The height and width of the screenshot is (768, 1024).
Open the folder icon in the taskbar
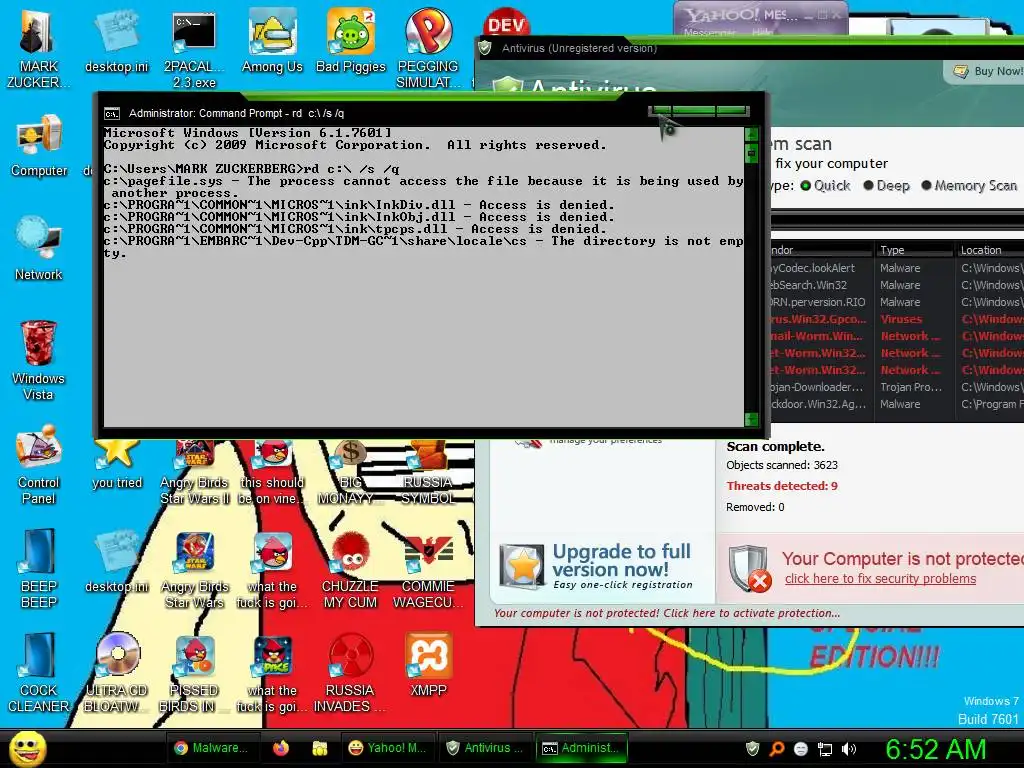[x=320, y=748]
